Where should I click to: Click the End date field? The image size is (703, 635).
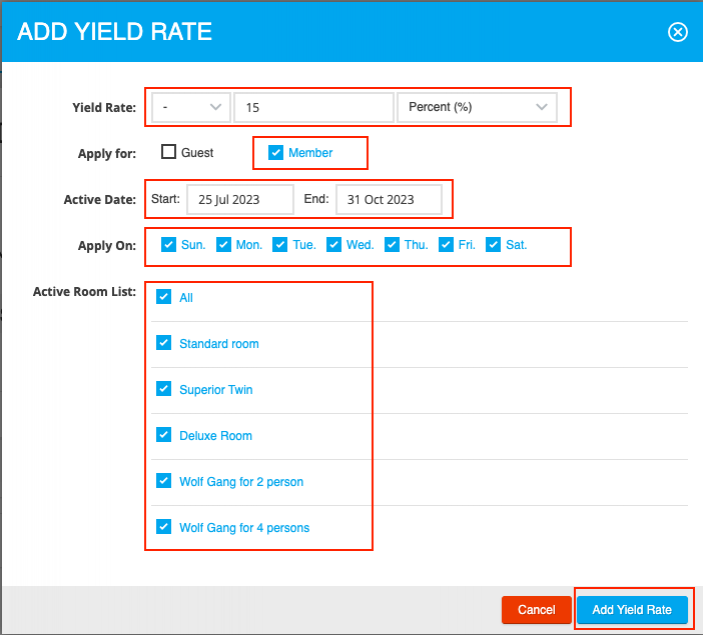[x=388, y=199]
